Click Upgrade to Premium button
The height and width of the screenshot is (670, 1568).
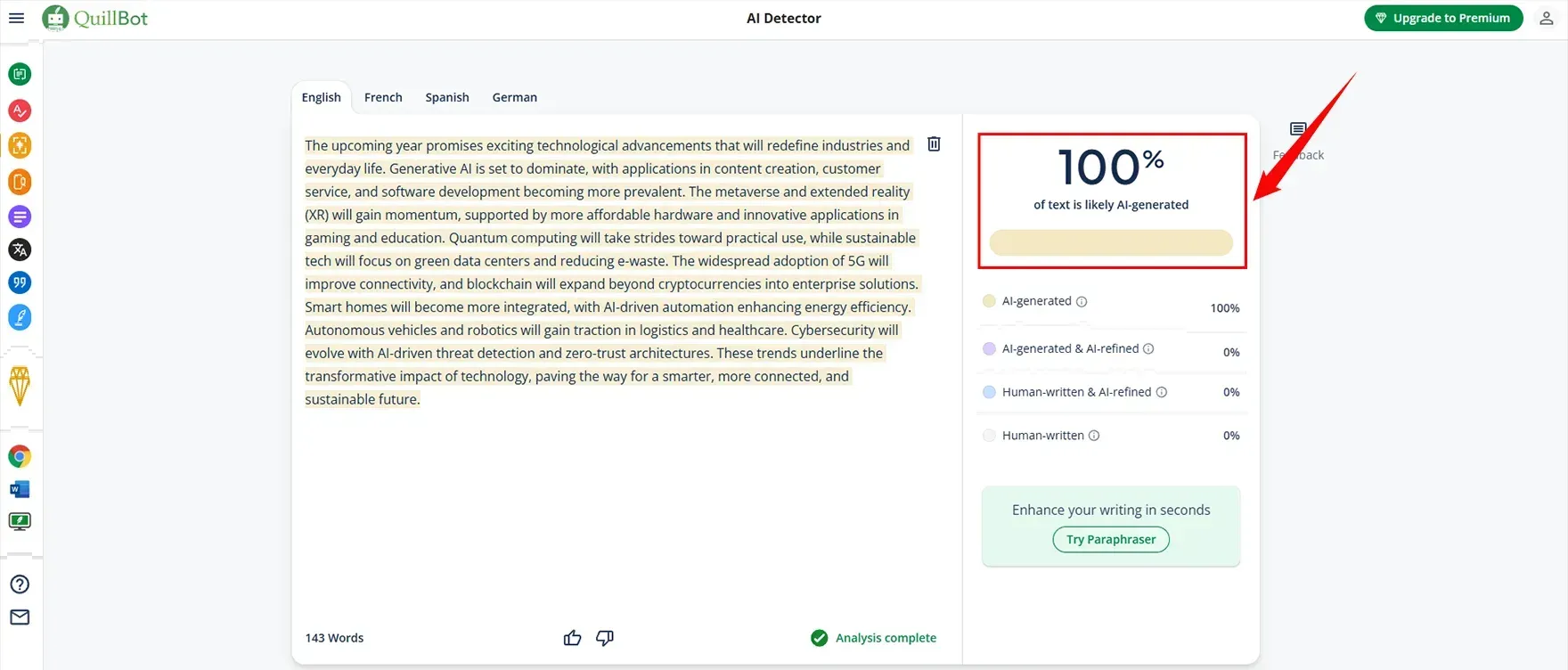point(1443,18)
